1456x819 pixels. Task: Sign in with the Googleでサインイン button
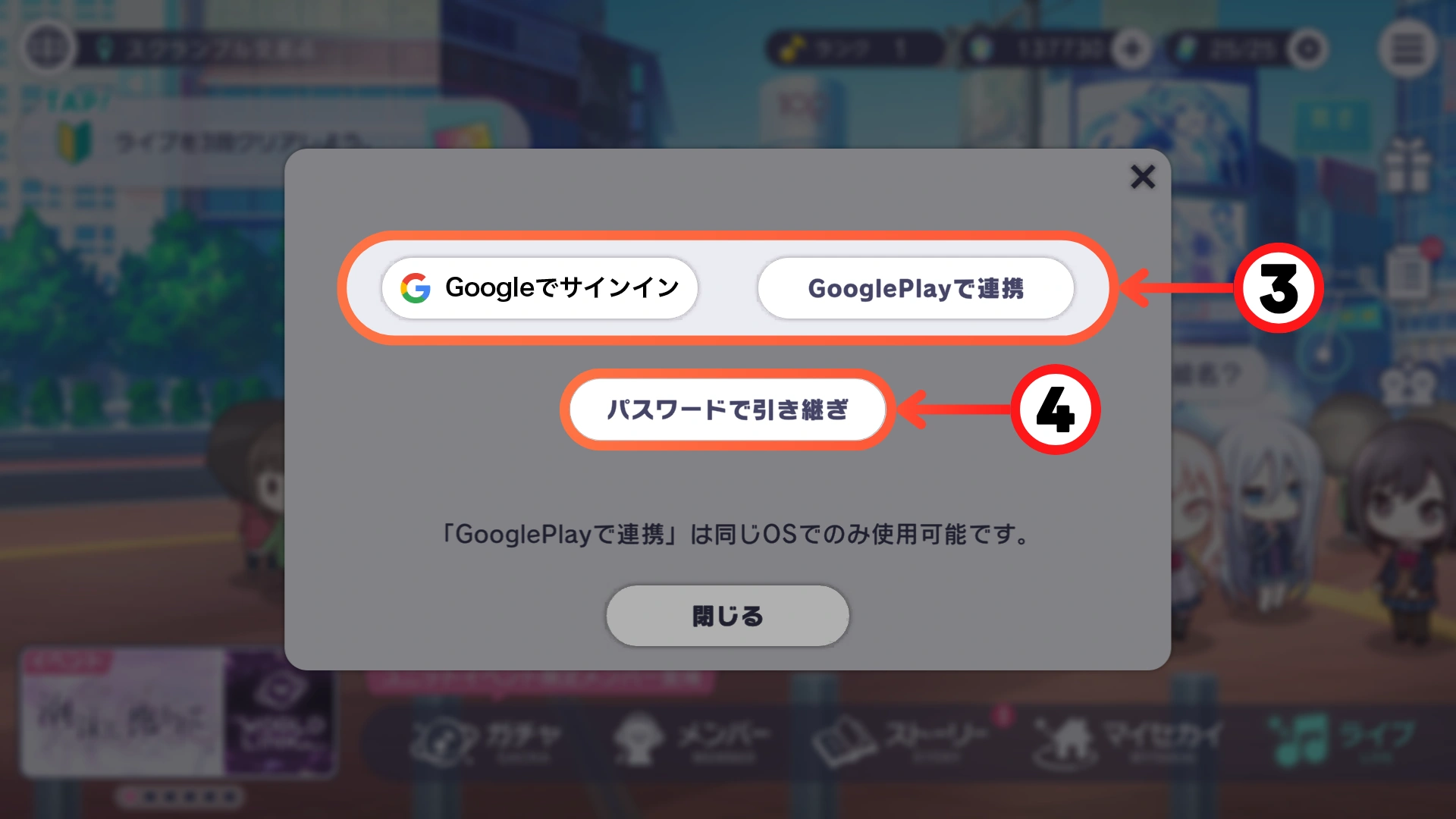[539, 288]
